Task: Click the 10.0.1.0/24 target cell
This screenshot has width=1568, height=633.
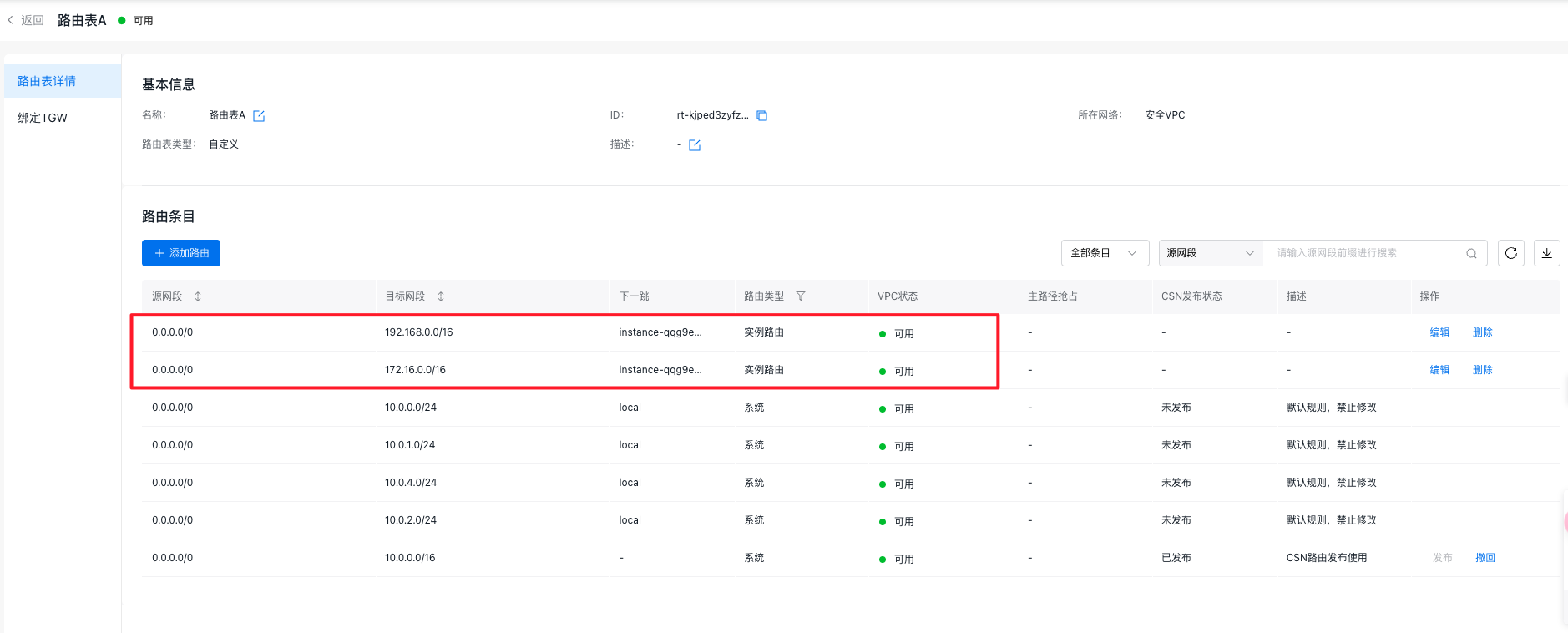Action: pyautogui.click(x=410, y=445)
